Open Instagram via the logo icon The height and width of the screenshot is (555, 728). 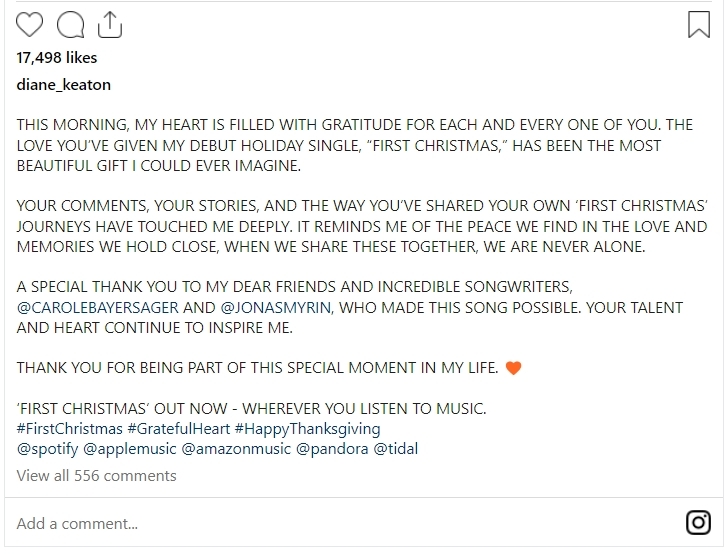point(697,522)
